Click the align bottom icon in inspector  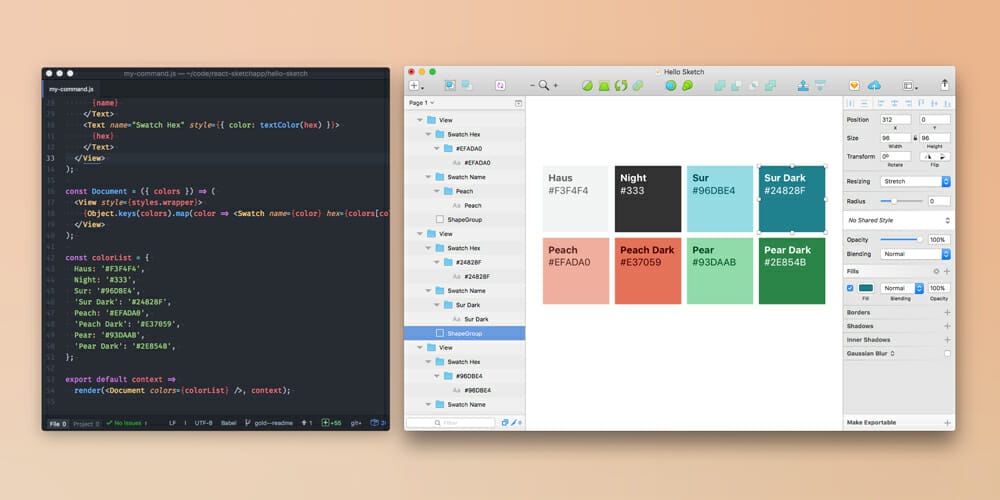[x=948, y=103]
